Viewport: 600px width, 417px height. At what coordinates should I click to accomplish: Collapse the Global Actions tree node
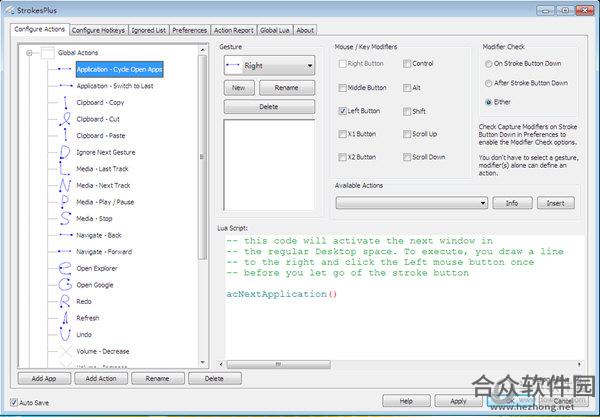point(29,53)
